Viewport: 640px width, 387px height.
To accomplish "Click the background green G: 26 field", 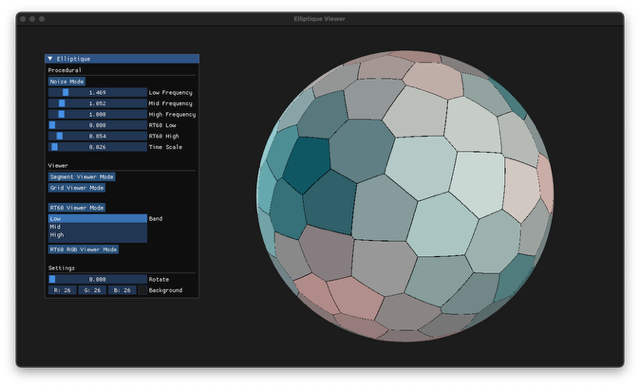I will click(x=92, y=290).
